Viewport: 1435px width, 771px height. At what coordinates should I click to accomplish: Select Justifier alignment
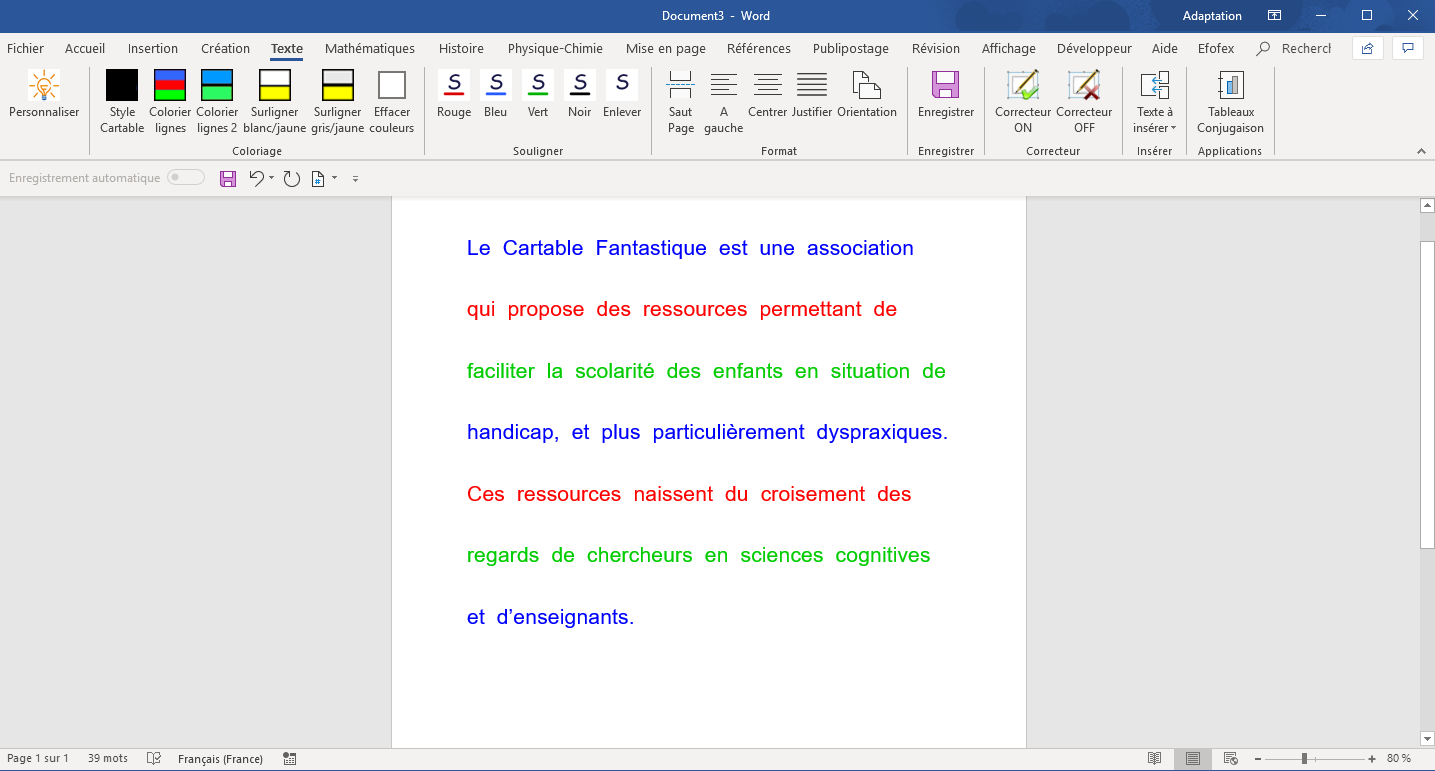pyautogui.click(x=812, y=85)
